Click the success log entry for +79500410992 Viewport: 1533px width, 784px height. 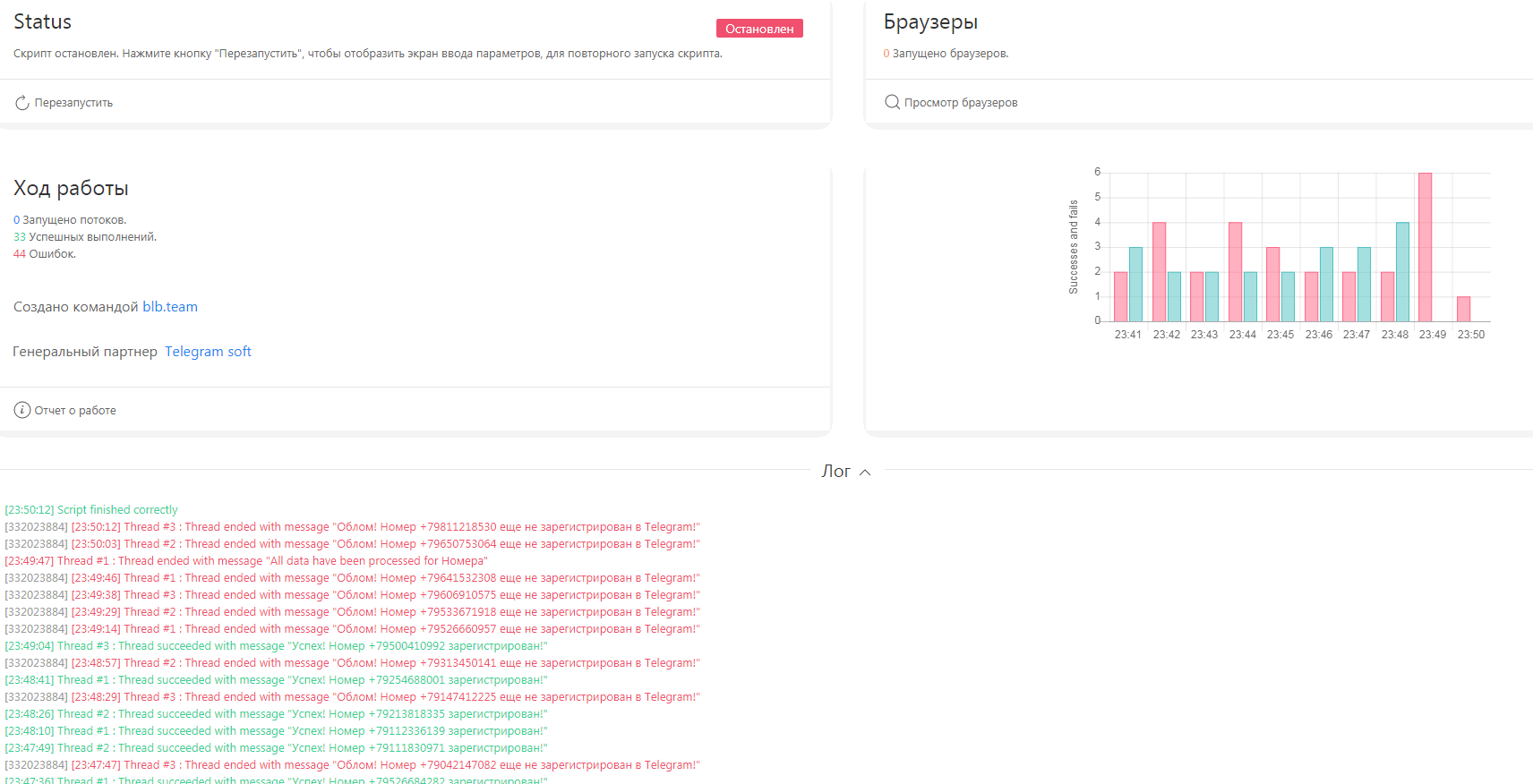[x=276, y=646]
